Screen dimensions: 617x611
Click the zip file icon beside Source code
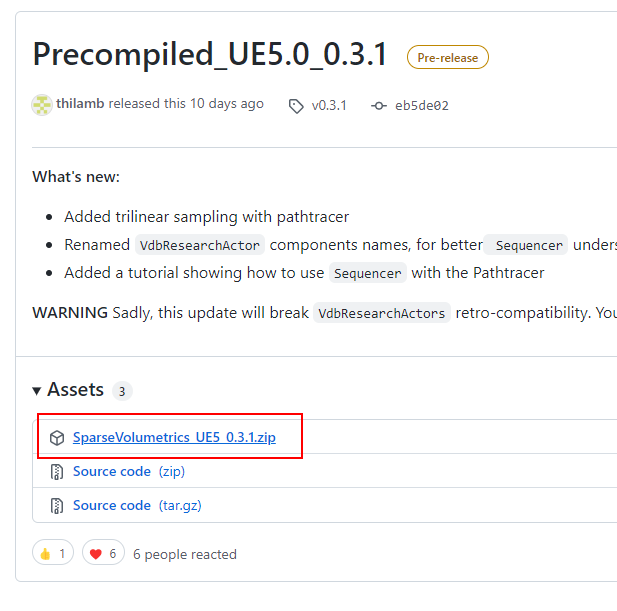point(57,472)
